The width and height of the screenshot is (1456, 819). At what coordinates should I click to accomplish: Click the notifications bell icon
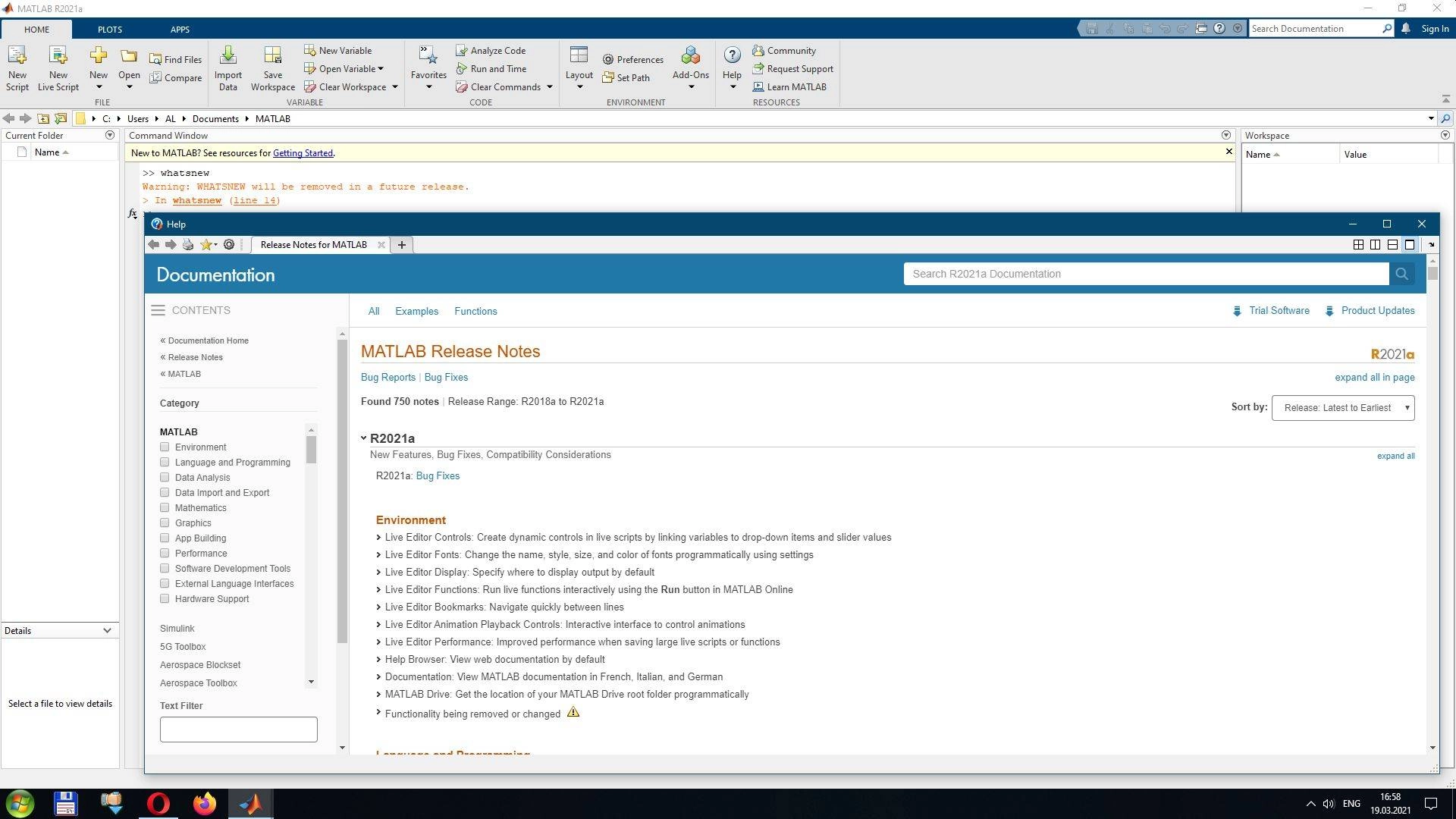(1405, 28)
